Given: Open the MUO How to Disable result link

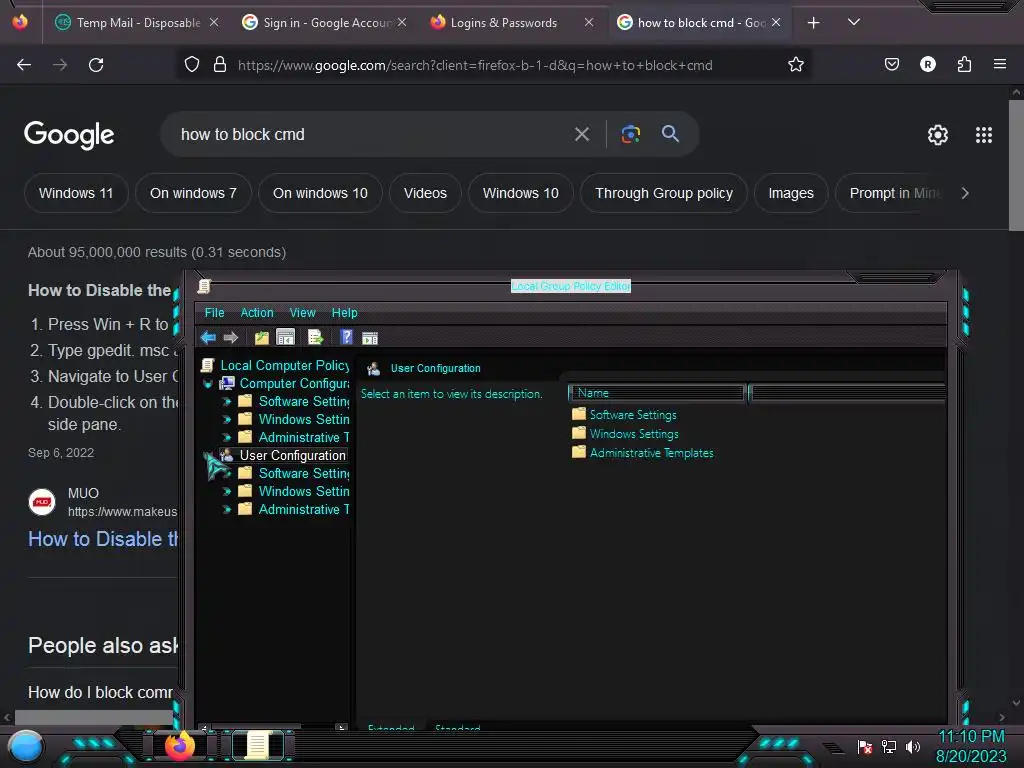Looking at the screenshot, I should [103, 539].
